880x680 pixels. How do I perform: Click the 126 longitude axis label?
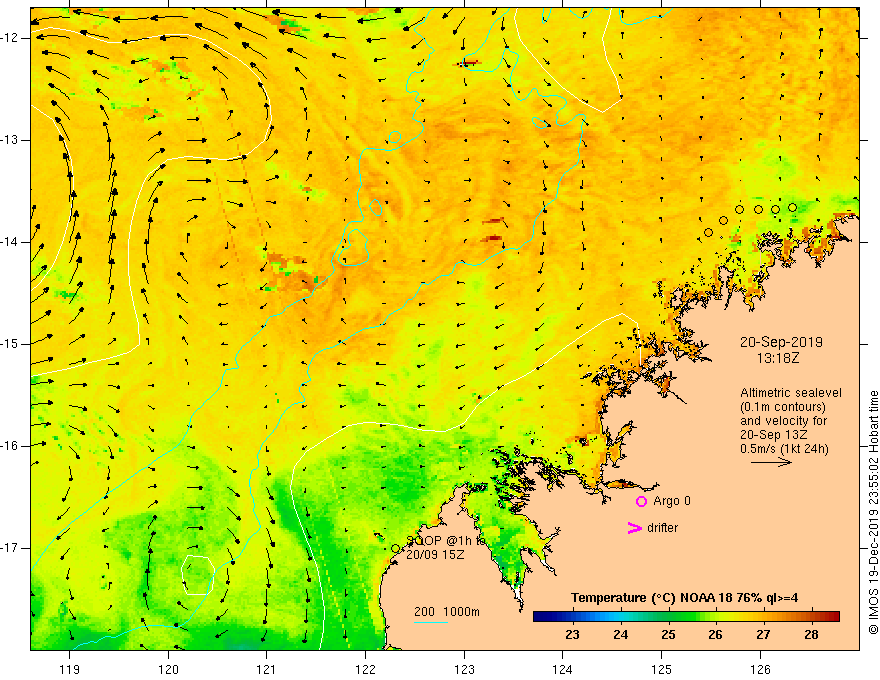(x=760, y=670)
